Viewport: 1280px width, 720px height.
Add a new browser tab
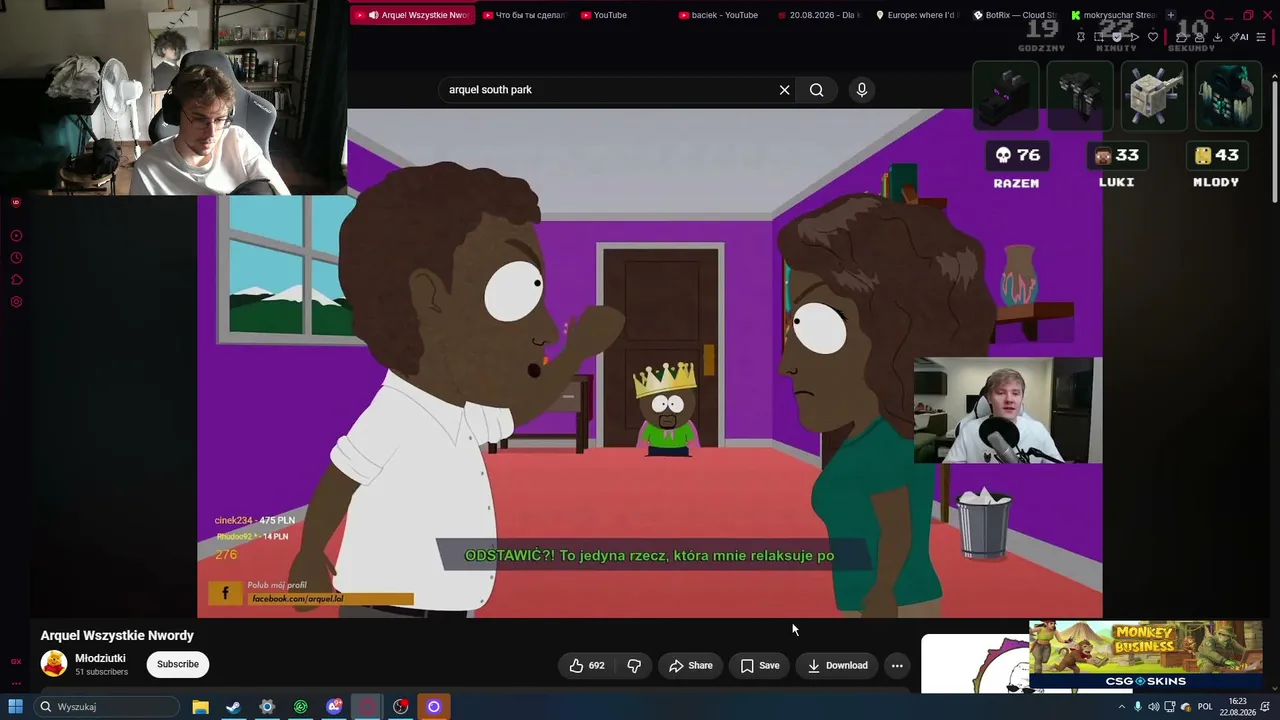tap(1171, 15)
